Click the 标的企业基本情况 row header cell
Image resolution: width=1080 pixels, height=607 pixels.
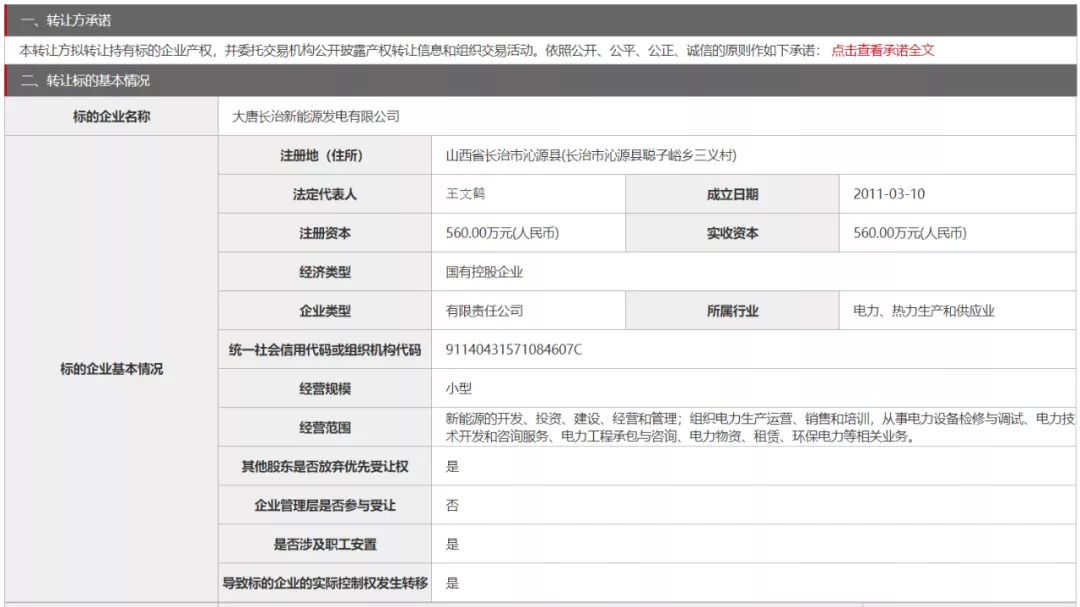click(x=111, y=369)
